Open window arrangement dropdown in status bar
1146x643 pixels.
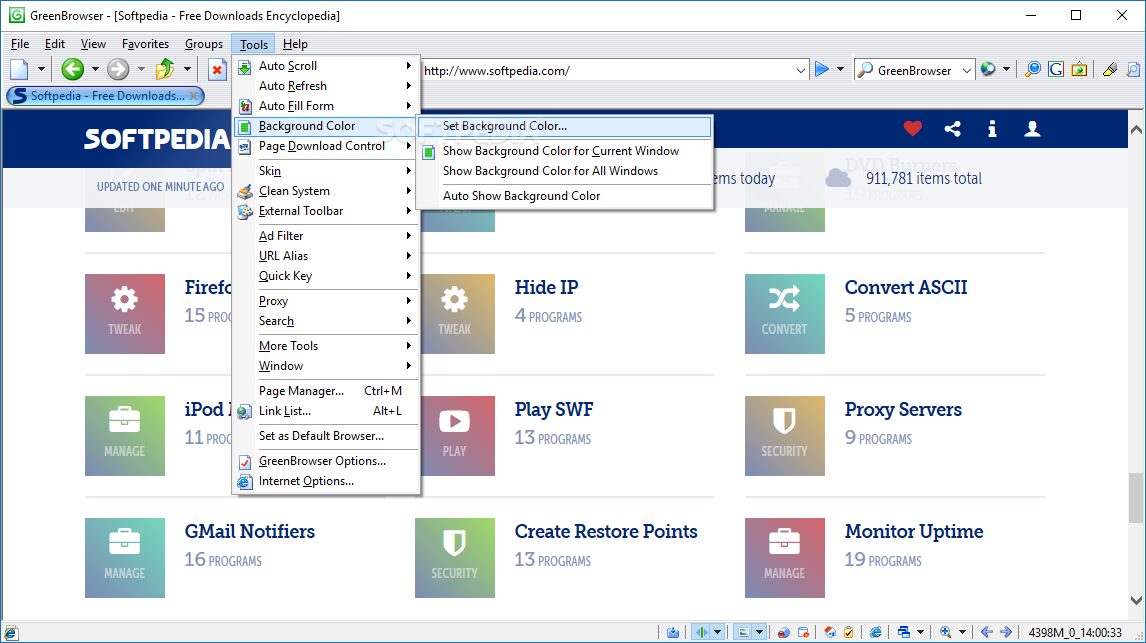click(919, 632)
